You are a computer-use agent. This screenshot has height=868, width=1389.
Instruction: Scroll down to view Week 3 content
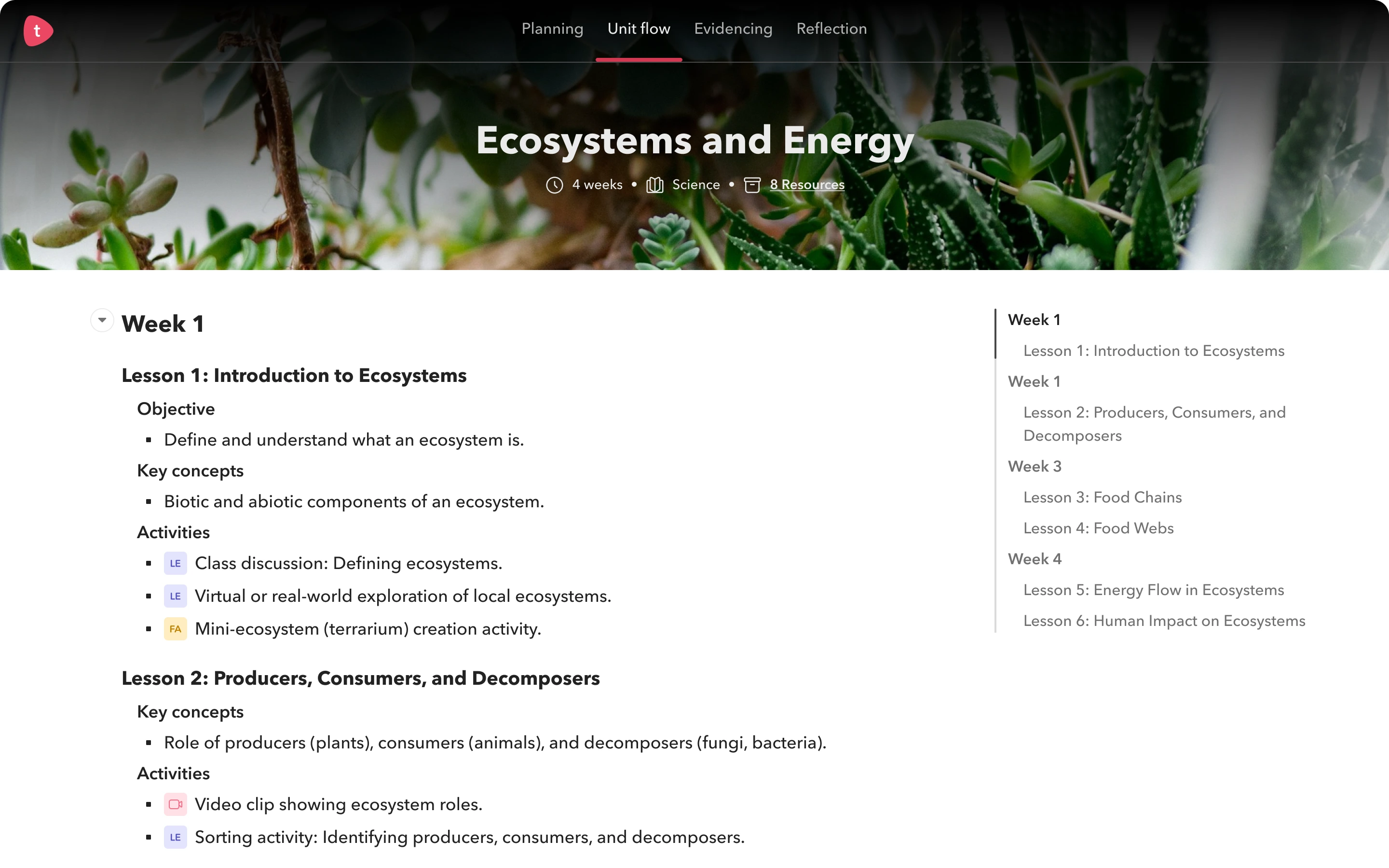[x=1035, y=466]
